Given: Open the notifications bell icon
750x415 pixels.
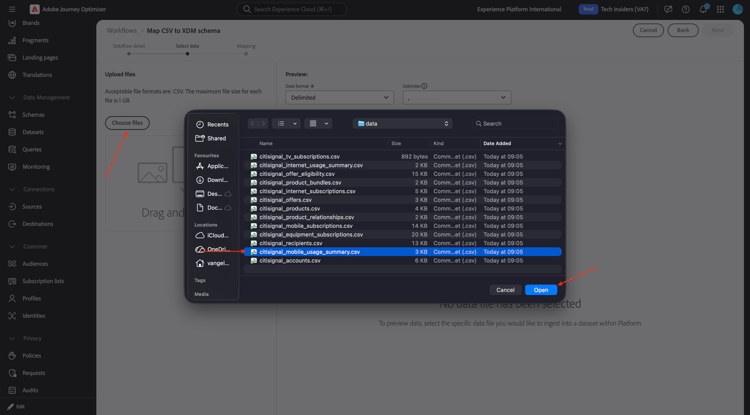Looking at the screenshot, I should [x=703, y=9].
